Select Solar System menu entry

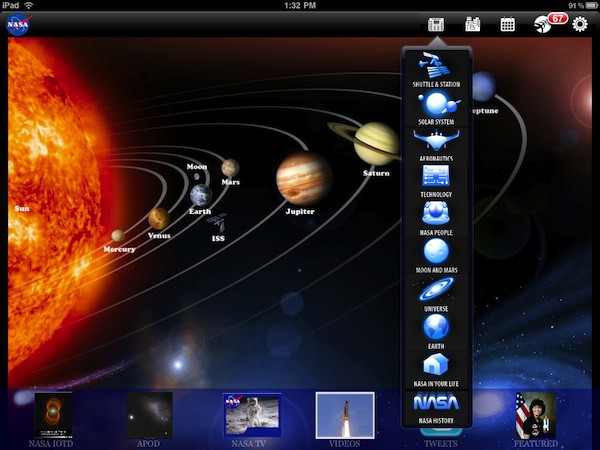(x=436, y=109)
